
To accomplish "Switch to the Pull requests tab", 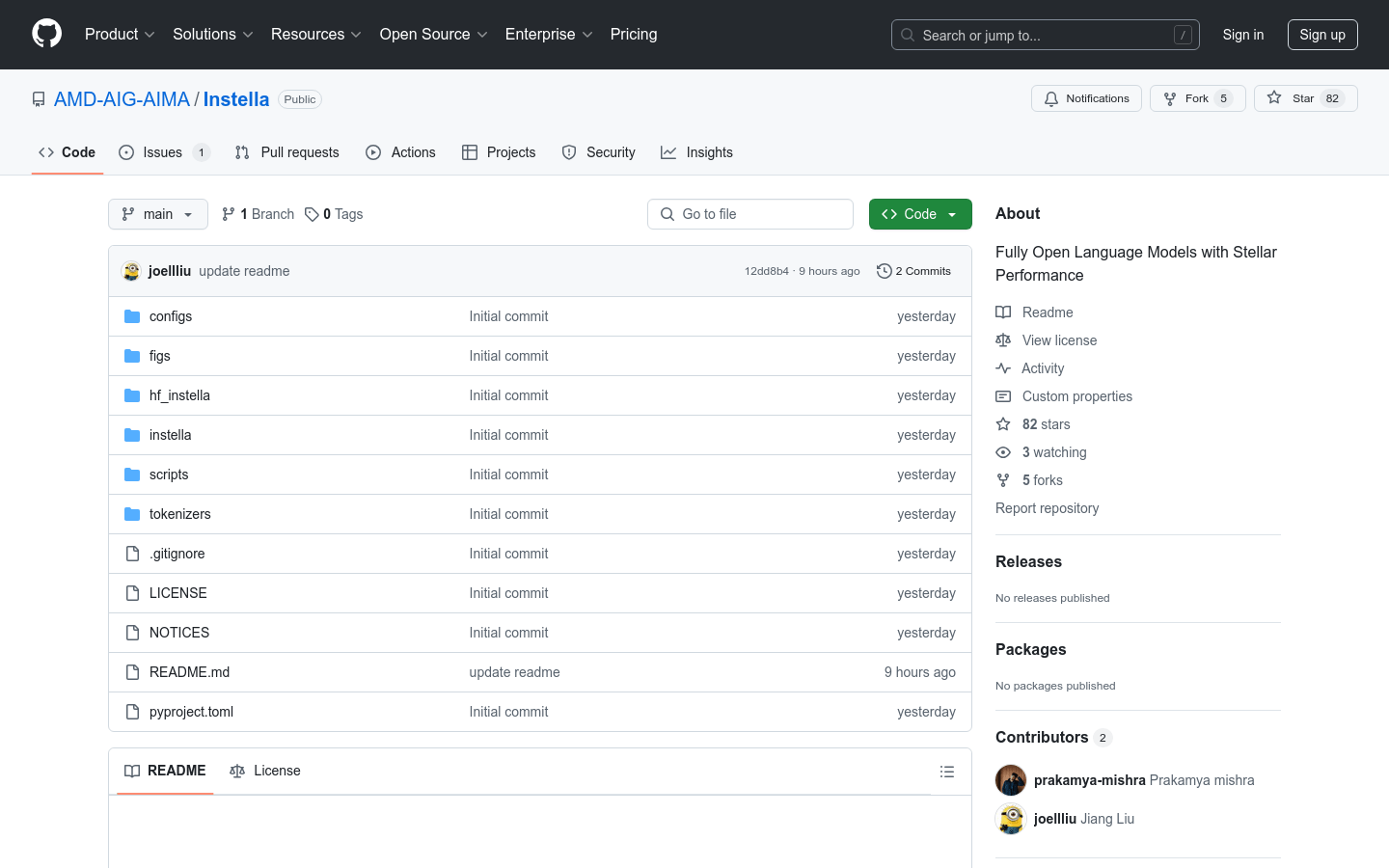I will tap(287, 152).
